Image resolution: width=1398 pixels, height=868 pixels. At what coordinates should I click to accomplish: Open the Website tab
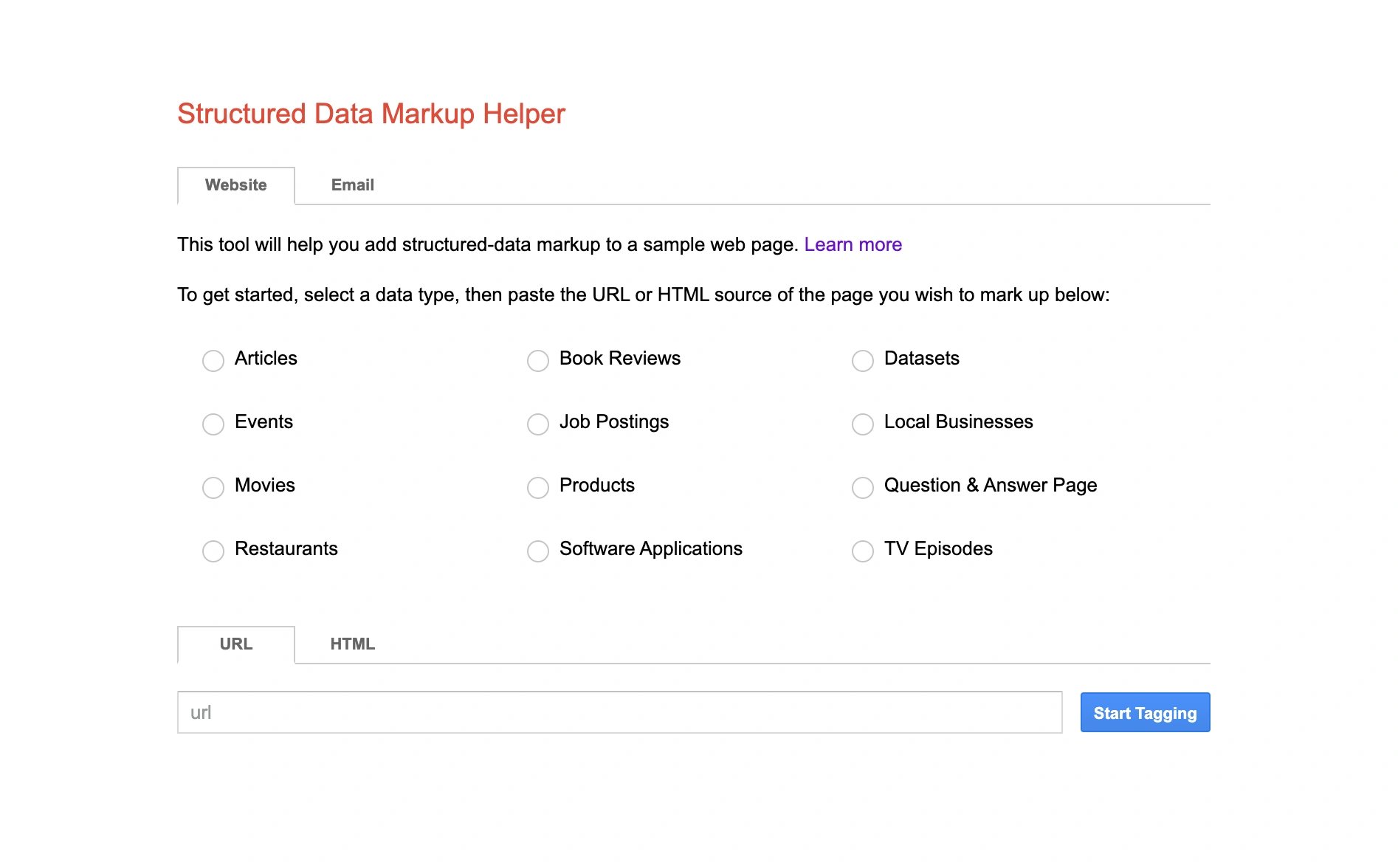tap(236, 185)
